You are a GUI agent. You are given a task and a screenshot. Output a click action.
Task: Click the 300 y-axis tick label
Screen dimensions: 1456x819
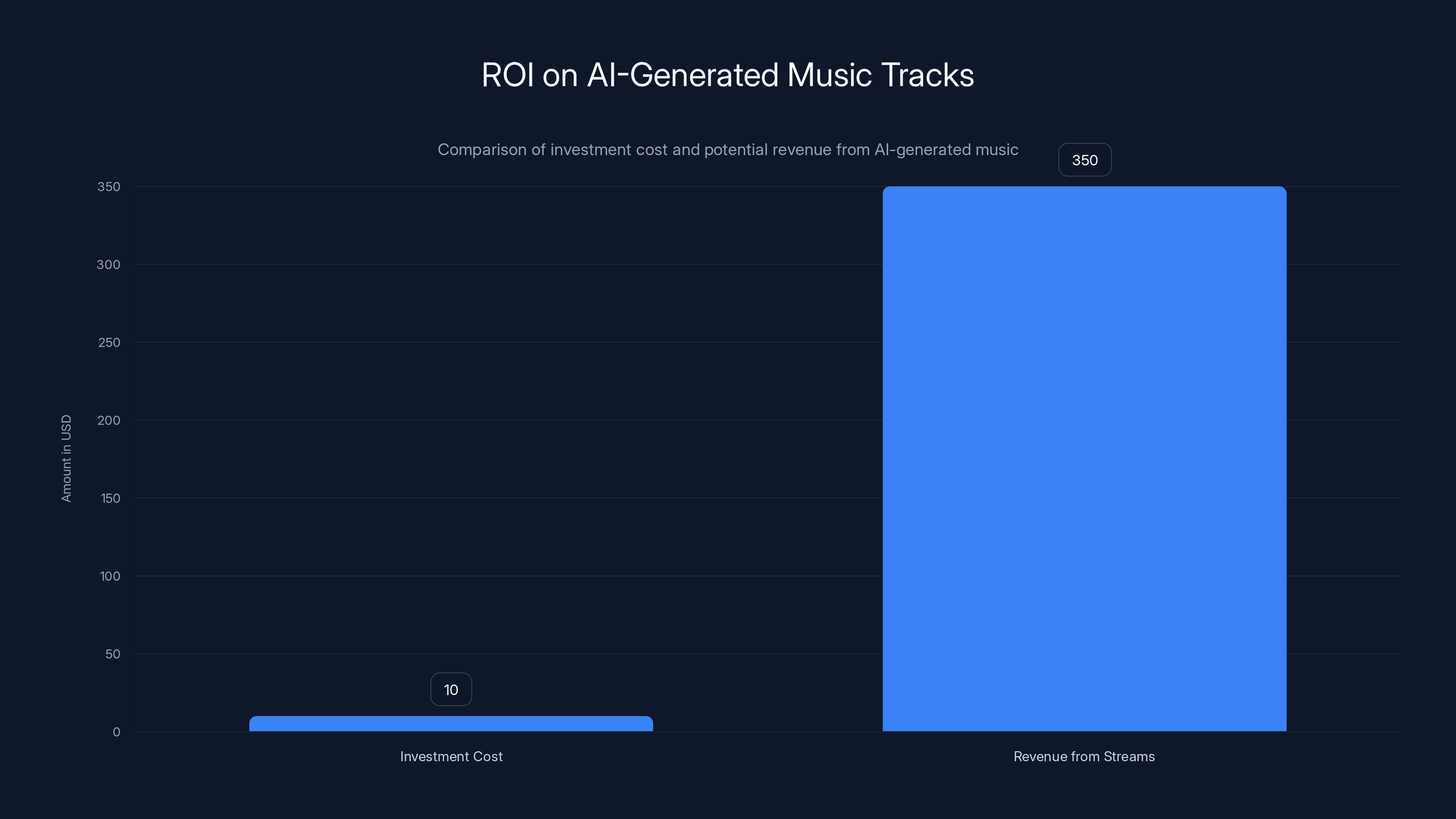(109, 264)
